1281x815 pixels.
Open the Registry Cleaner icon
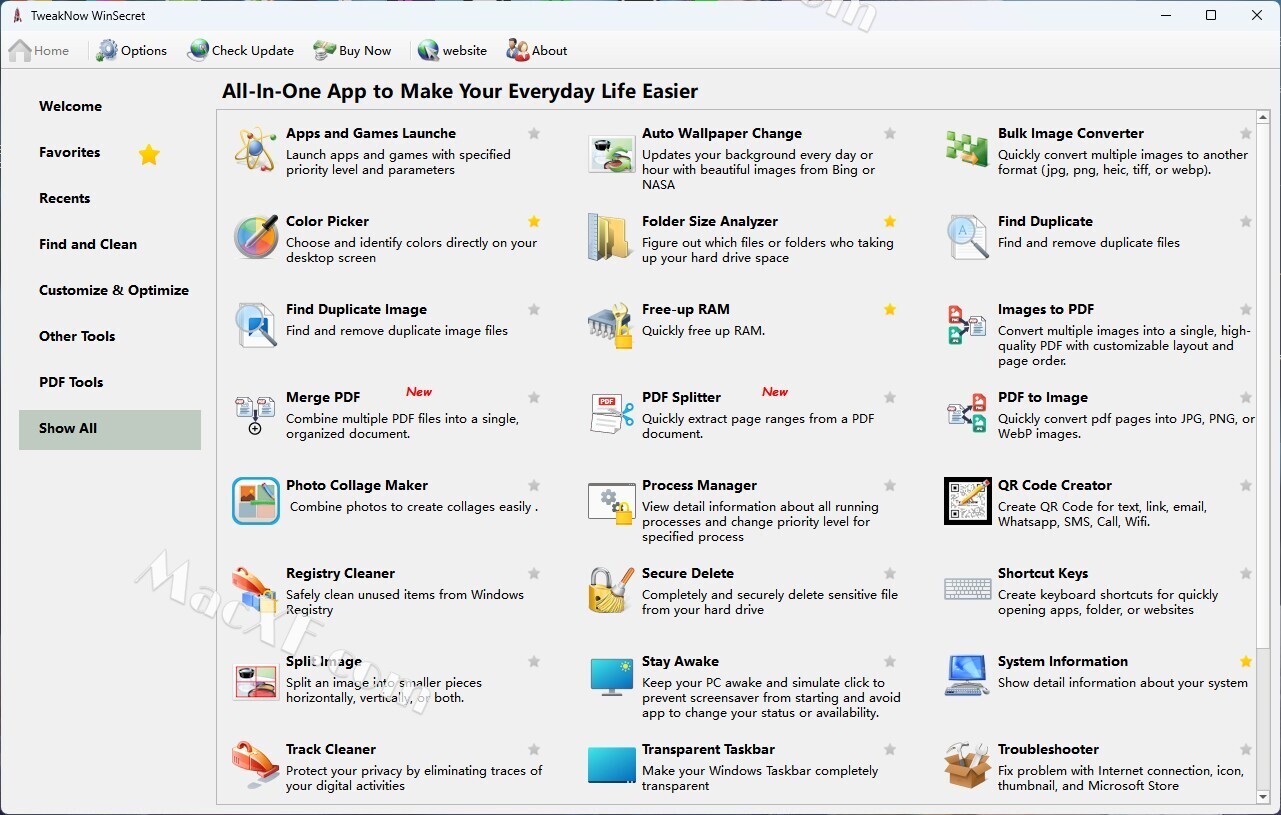(x=255, y=590)
